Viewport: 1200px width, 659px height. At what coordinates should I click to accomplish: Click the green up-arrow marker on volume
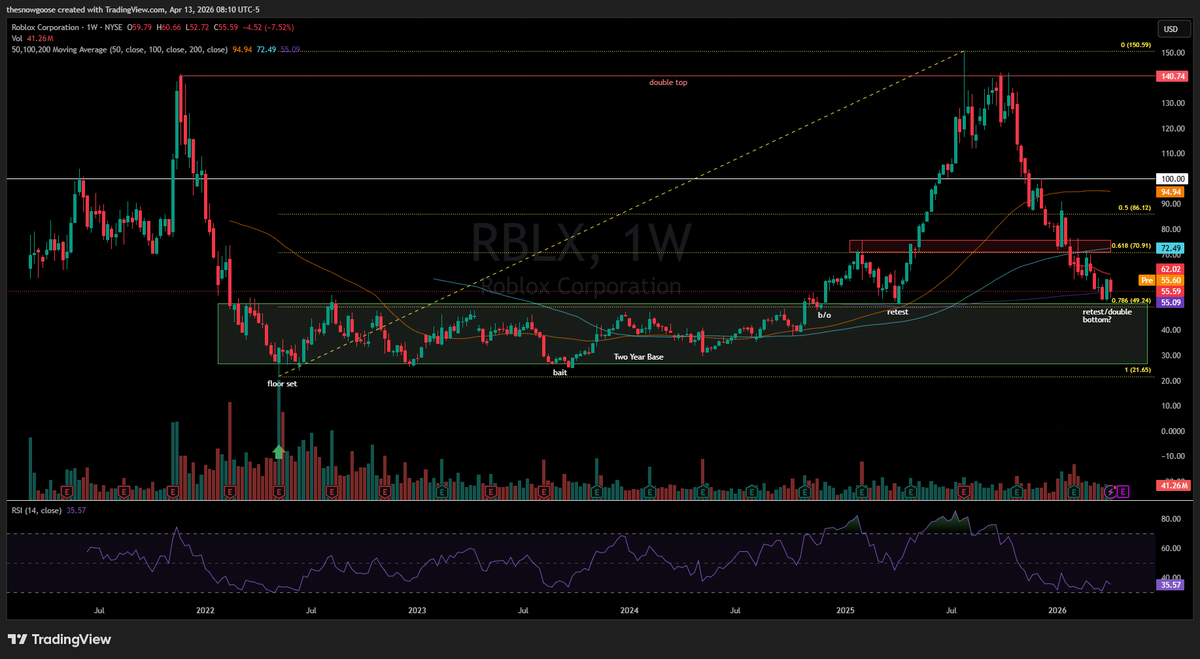[279, 452]
